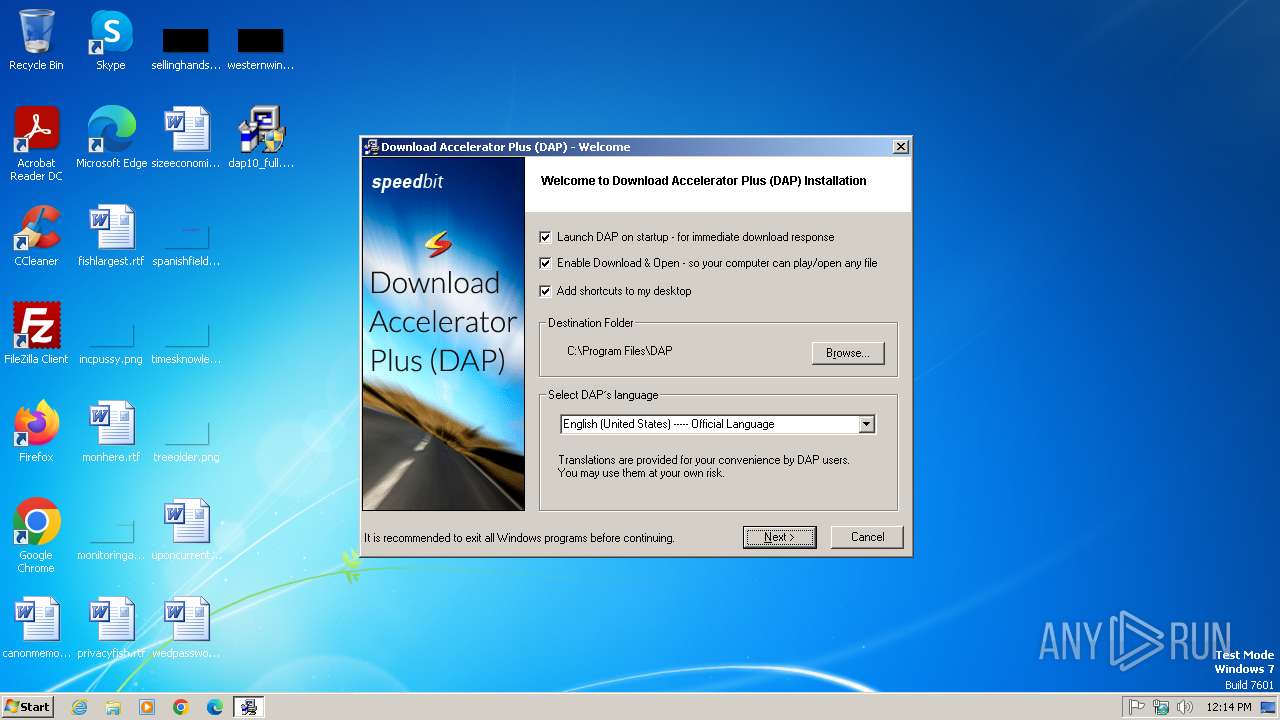
Task: Open the Action Center flag tray icon
Action: point(1137,707)
